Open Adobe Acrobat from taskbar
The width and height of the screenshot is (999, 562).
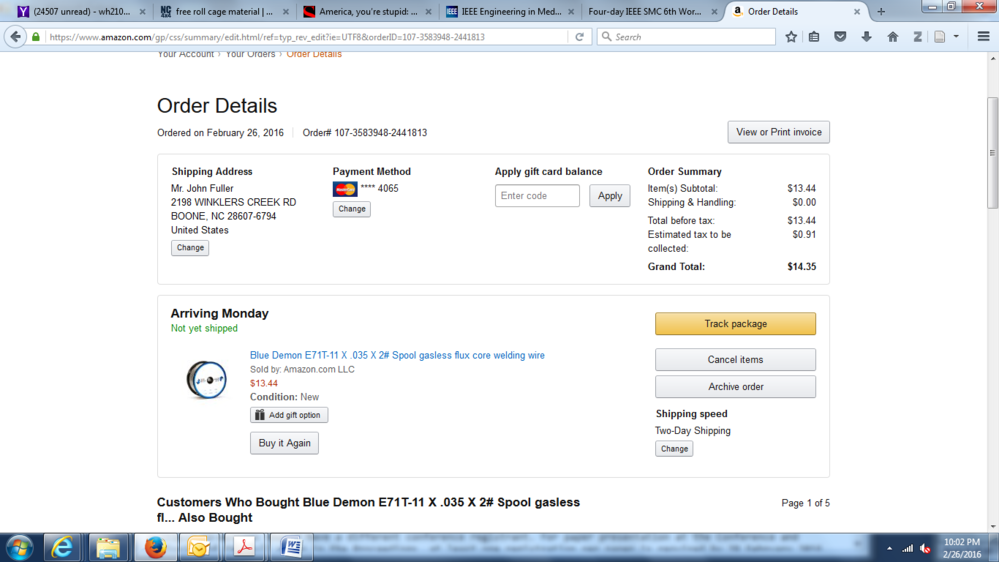pos(245,548)
